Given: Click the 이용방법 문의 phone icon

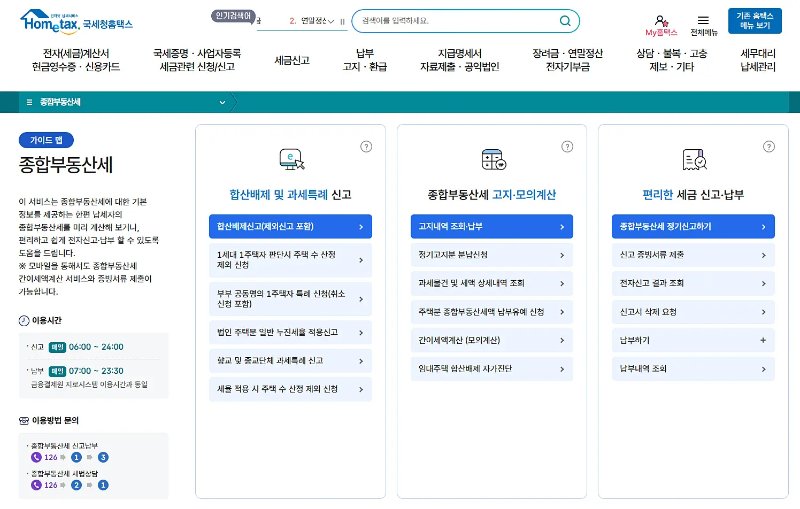Looking at the screenshot, I should (24, 420).
